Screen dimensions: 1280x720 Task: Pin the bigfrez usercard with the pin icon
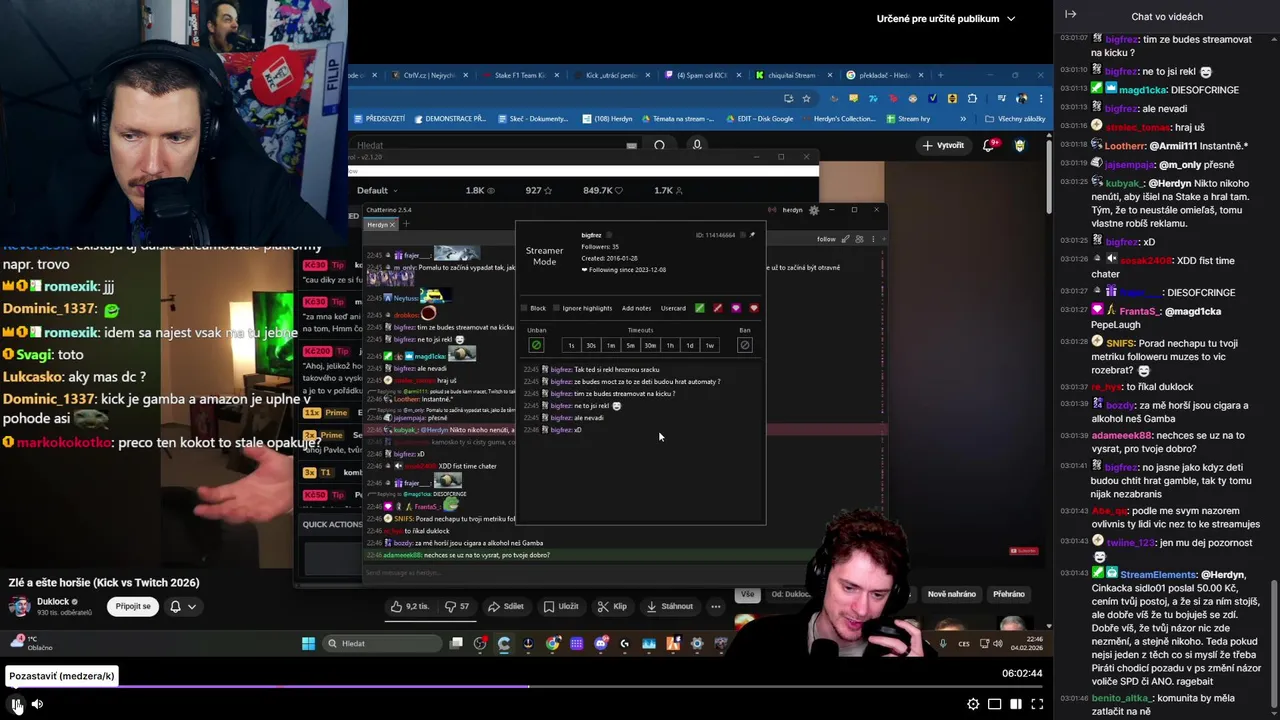pyautogui.click(x=752, y=235)
